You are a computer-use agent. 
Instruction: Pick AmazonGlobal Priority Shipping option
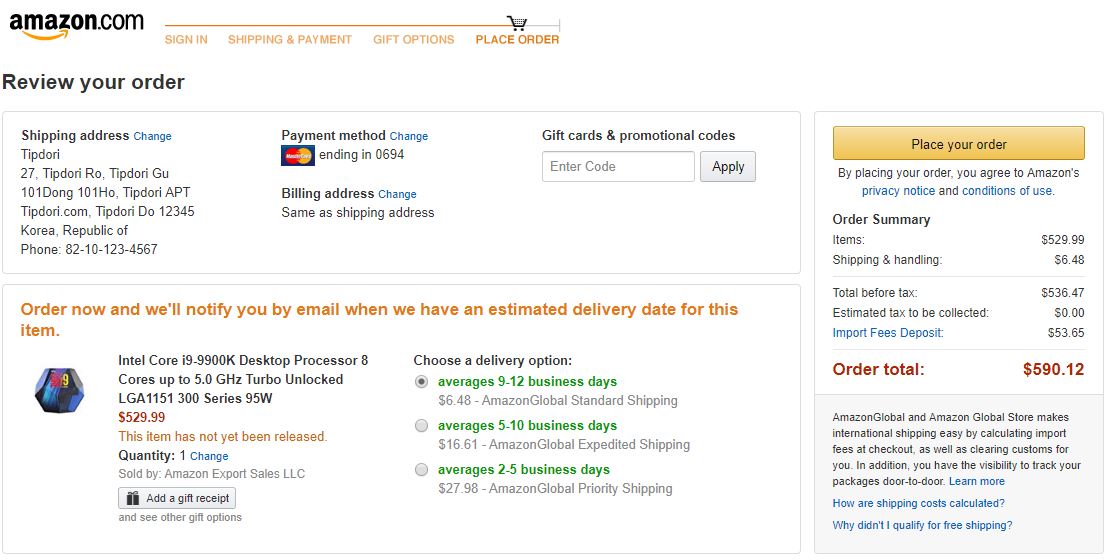[x=422, y=469]
